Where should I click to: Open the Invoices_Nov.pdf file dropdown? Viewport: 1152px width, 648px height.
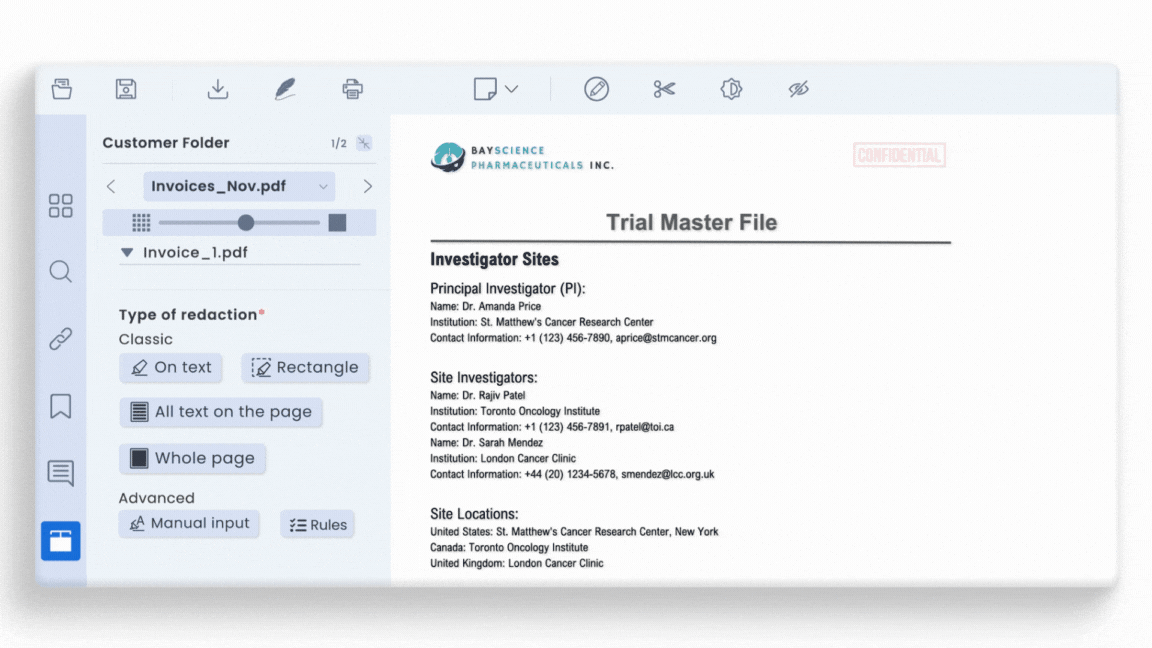[x=239, y=187]
